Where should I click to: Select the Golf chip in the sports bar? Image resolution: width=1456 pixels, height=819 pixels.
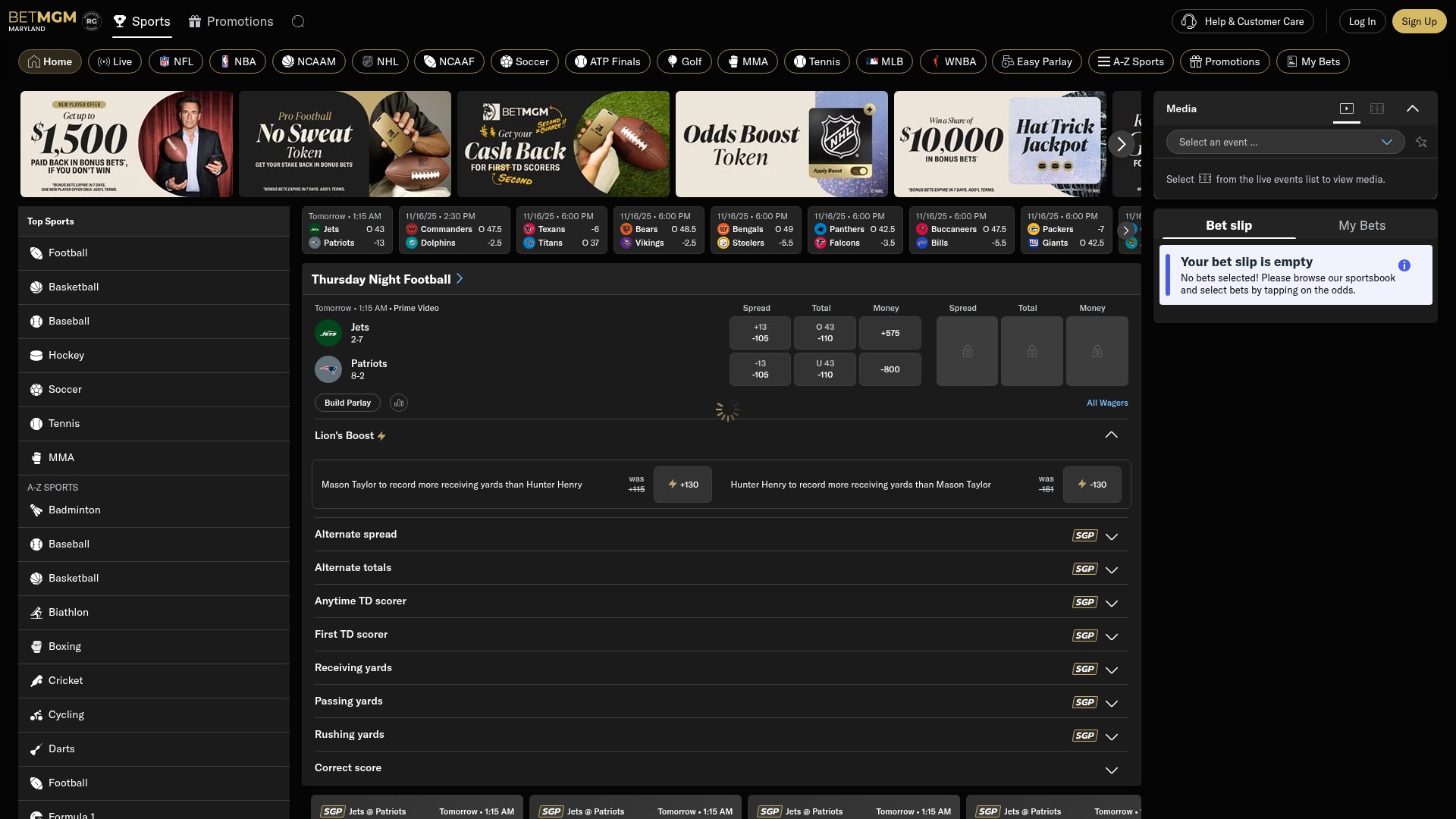(x=684, y=61)
